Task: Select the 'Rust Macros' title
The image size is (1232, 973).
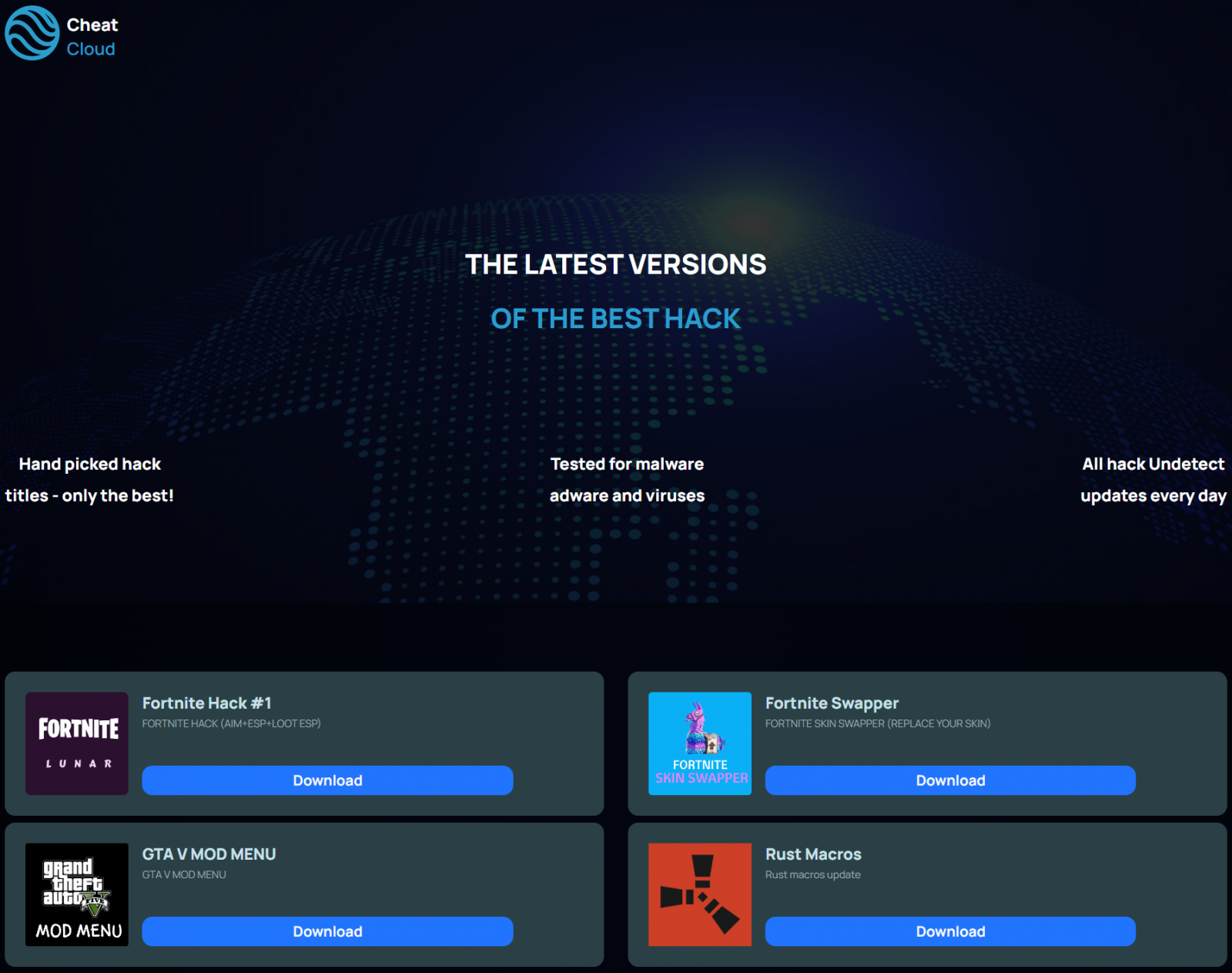Action: [x=813, y=854]
